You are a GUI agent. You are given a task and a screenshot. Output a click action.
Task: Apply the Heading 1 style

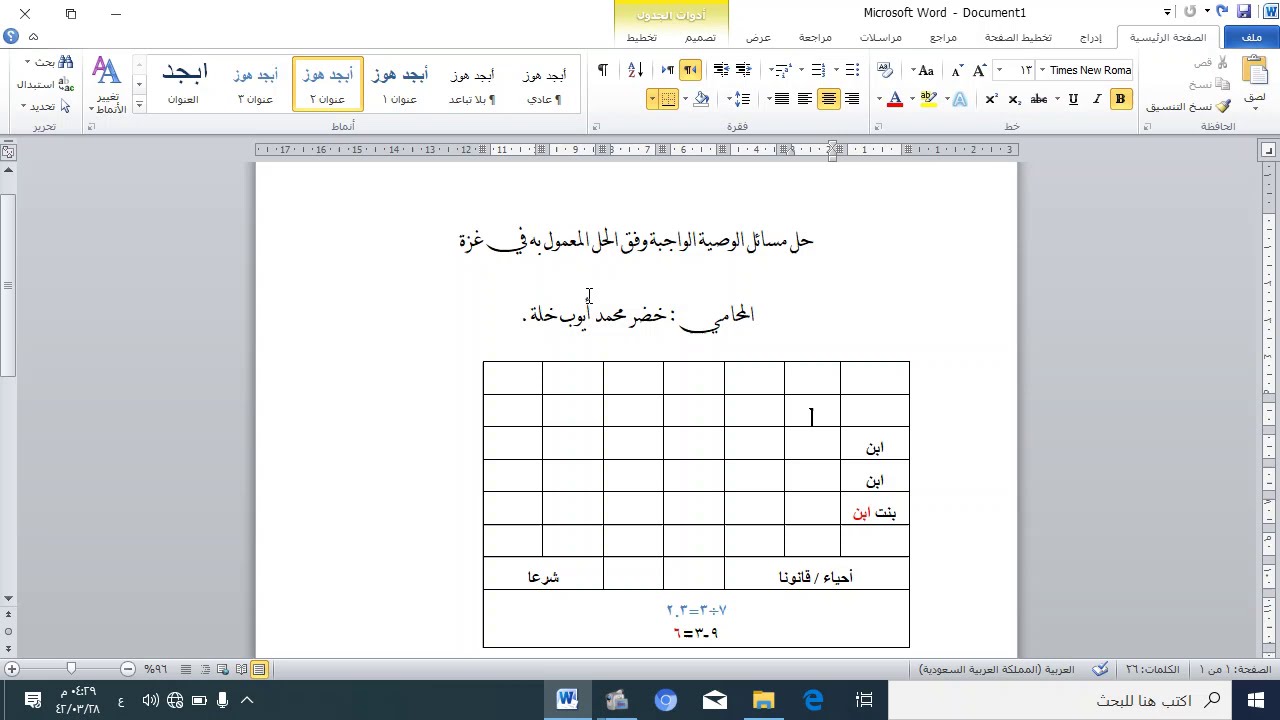coord(400,84)
